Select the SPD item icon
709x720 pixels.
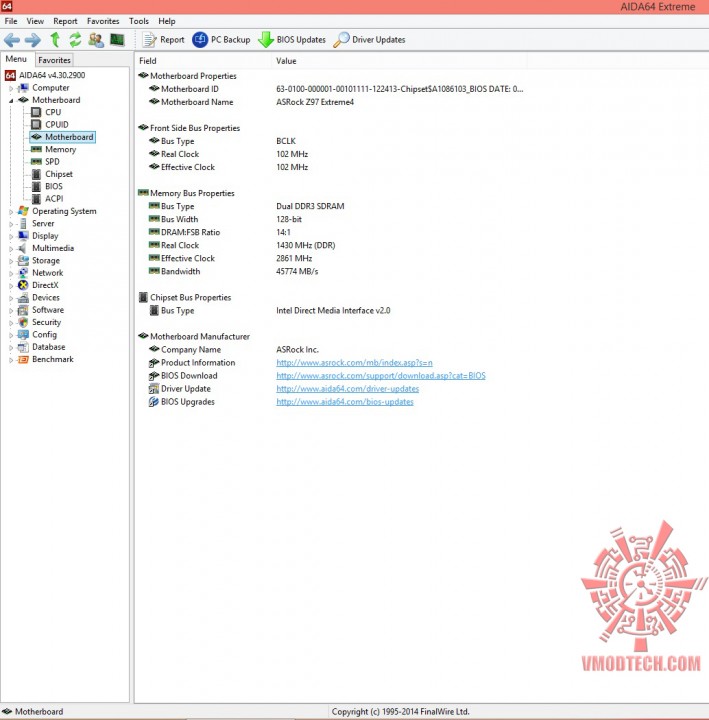[36, 162]
